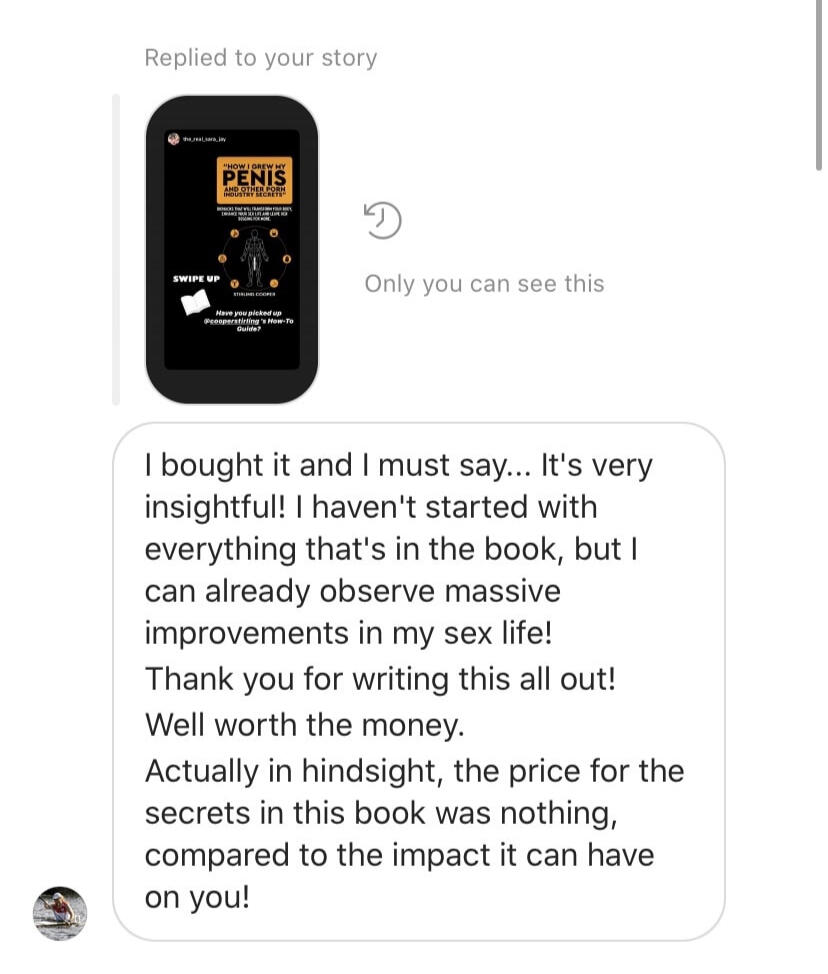Tap the bottom-left orange circle near figure
Viewport: 828px width, 974px height.
pos(235,283)
